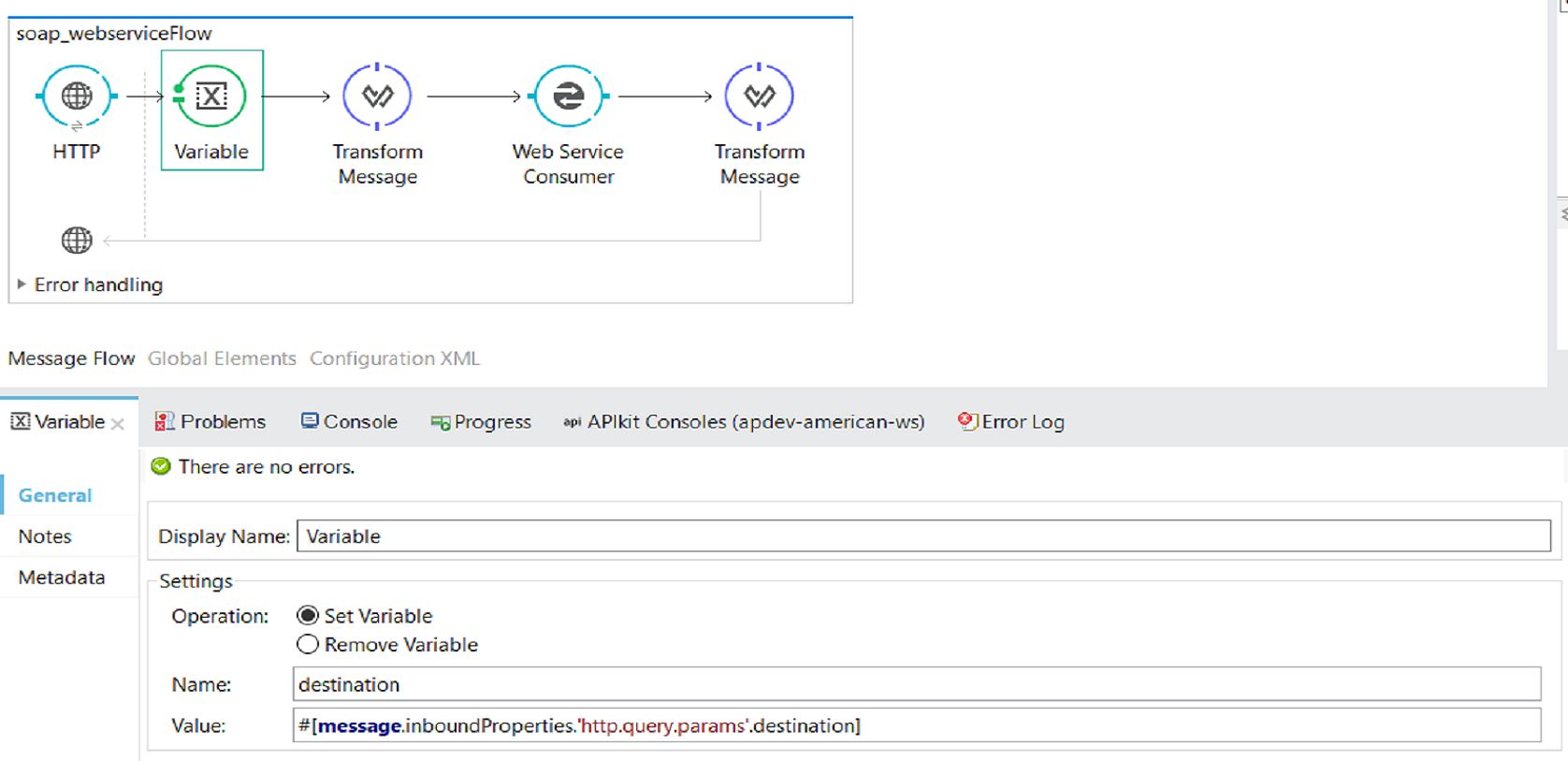Open the Notes section

(45, 536)
